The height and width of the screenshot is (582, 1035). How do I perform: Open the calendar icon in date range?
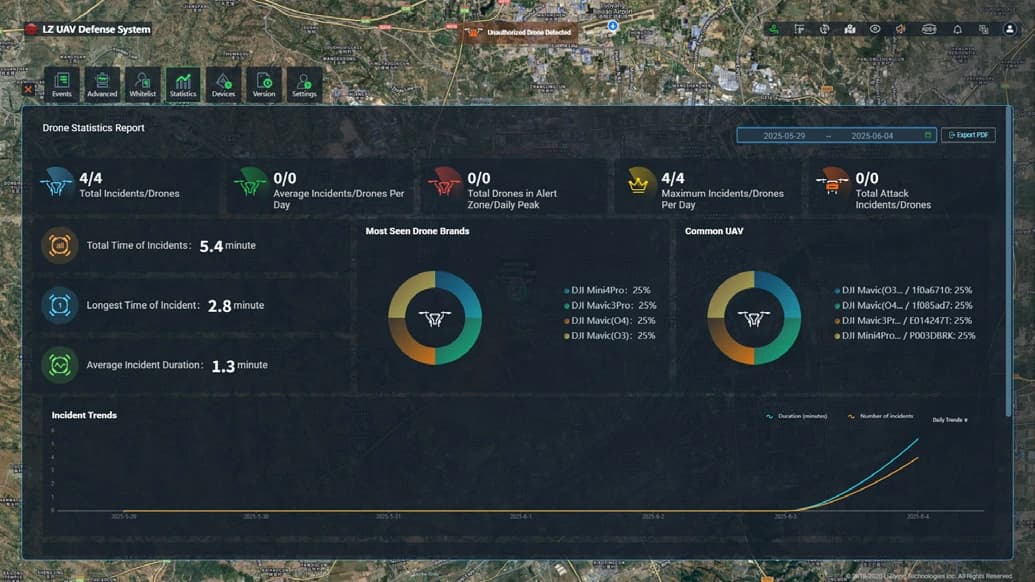927,135
